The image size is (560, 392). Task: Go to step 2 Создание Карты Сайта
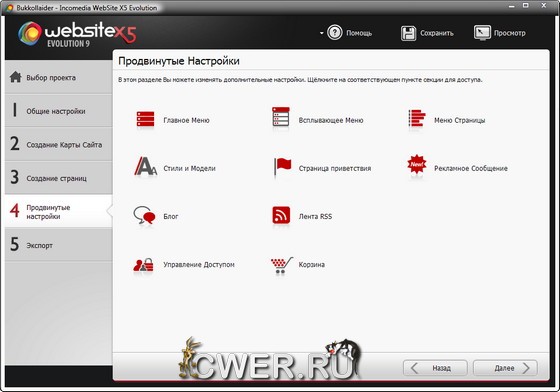pos(59,144)
